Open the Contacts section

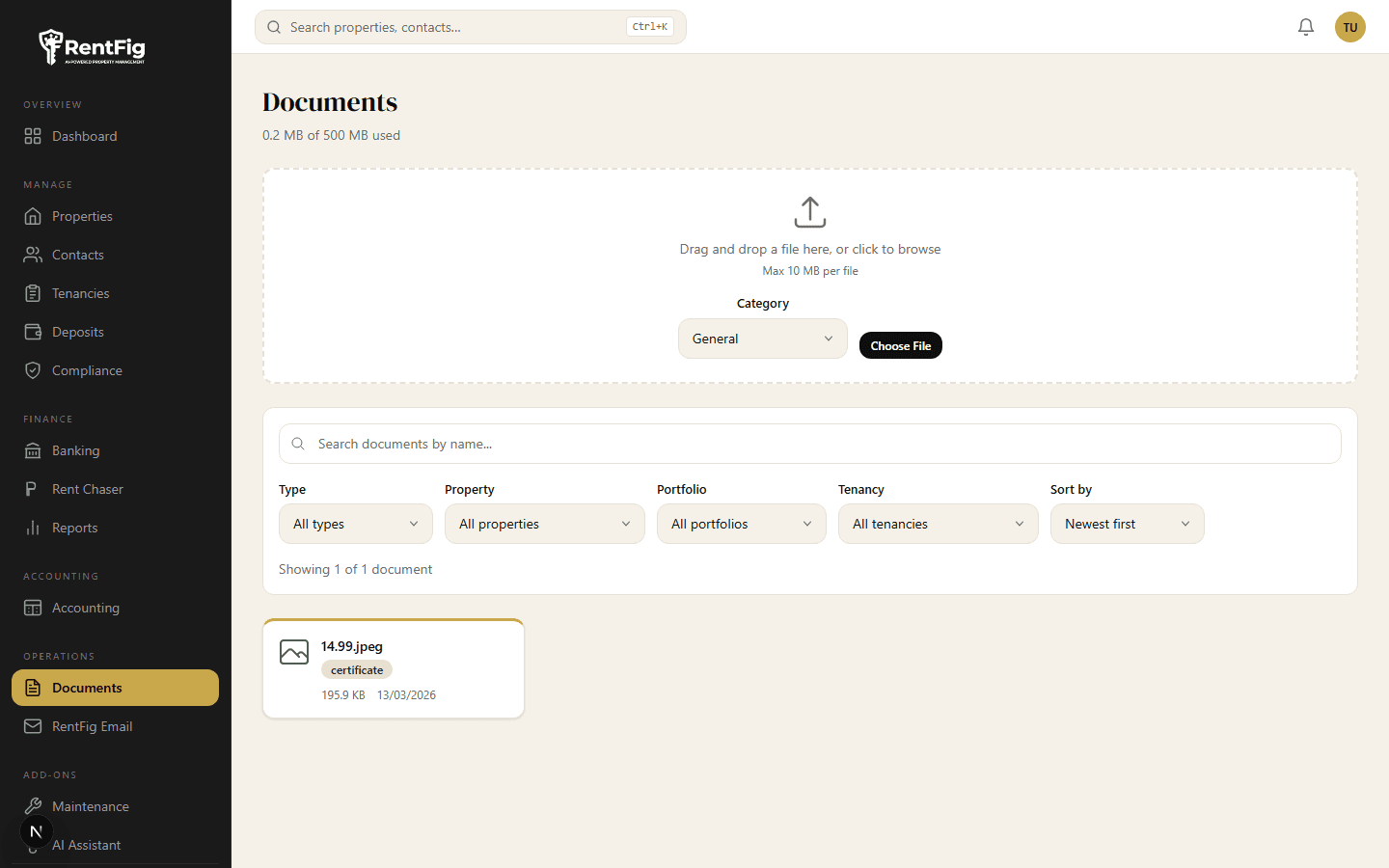pyautogui.click(x=77, y=255)
